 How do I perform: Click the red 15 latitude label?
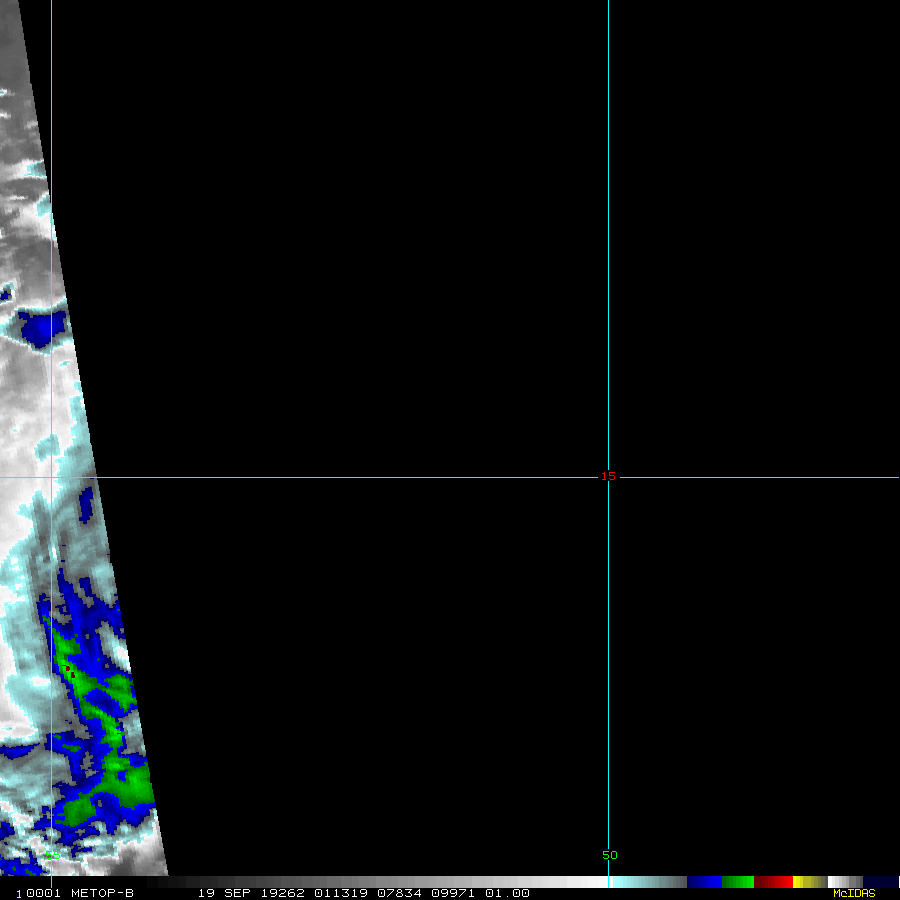[x=608, y=476]
